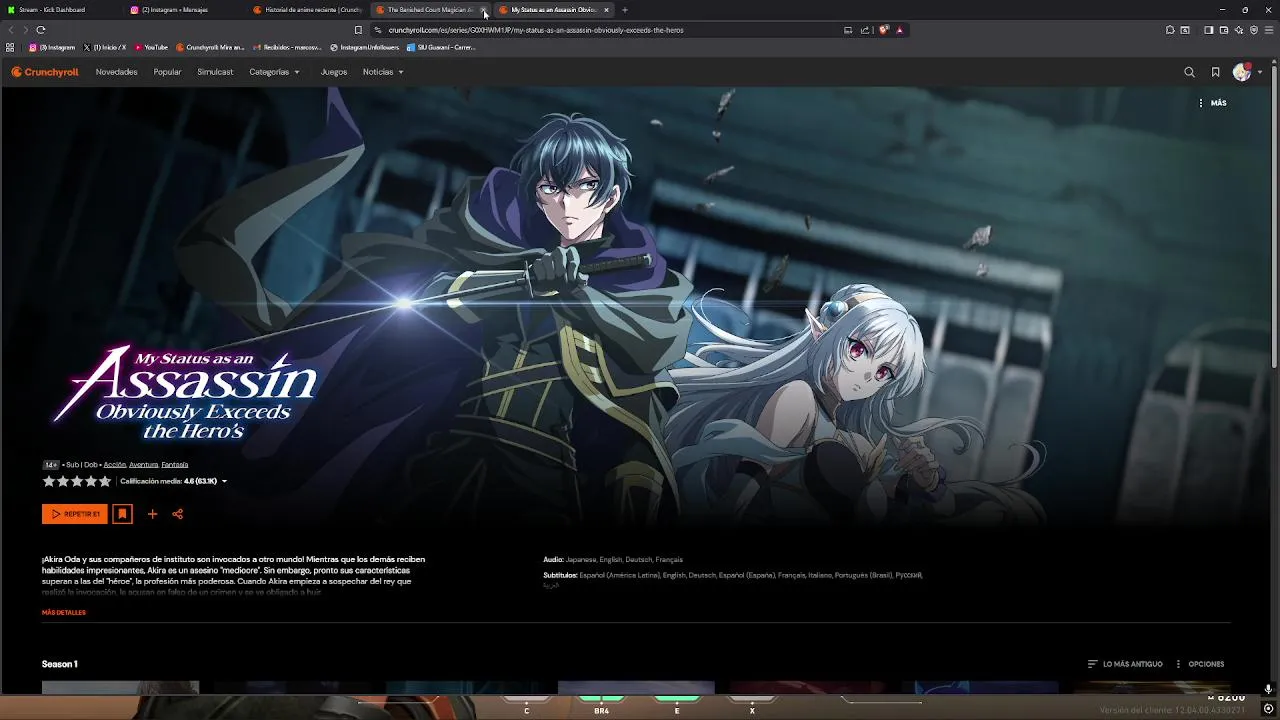Click the share page icon in address bar
The image size is (1280, 720).
pos(864,30)
